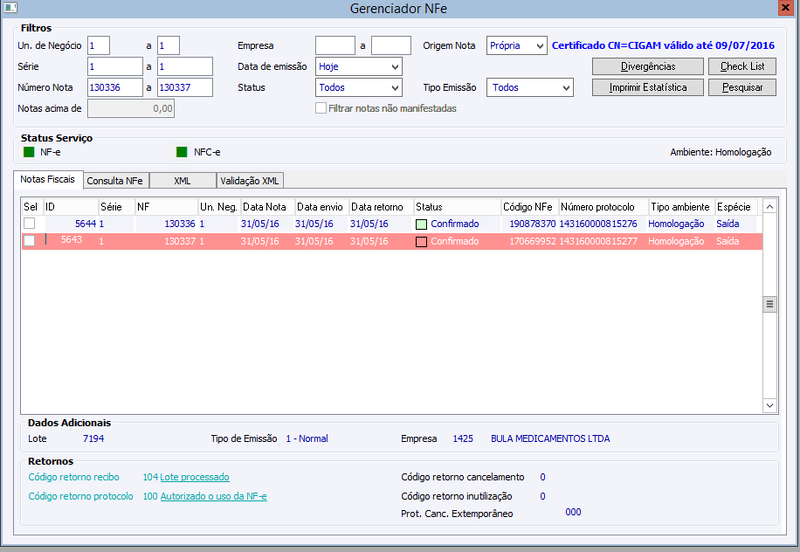Select checkbox for note ID 5644
This screenshot has width=800, height=552.
[30, 223]
